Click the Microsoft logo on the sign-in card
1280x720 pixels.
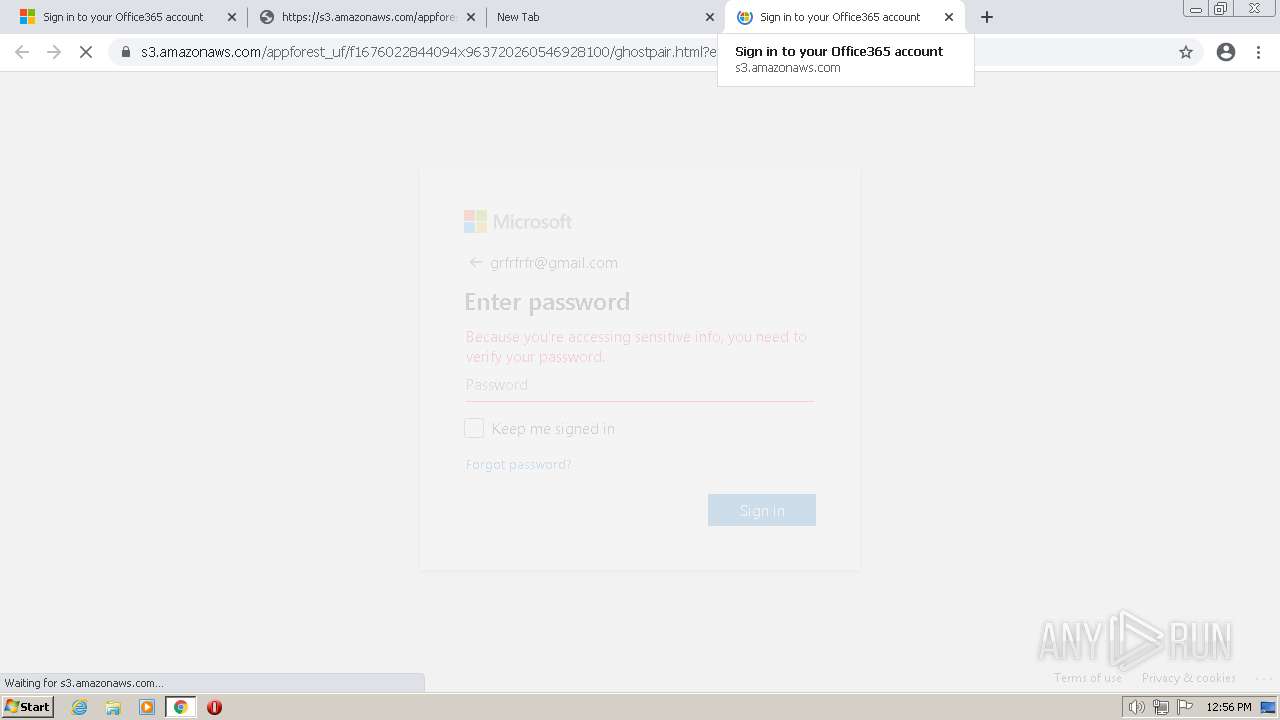(x=518, y=221)
